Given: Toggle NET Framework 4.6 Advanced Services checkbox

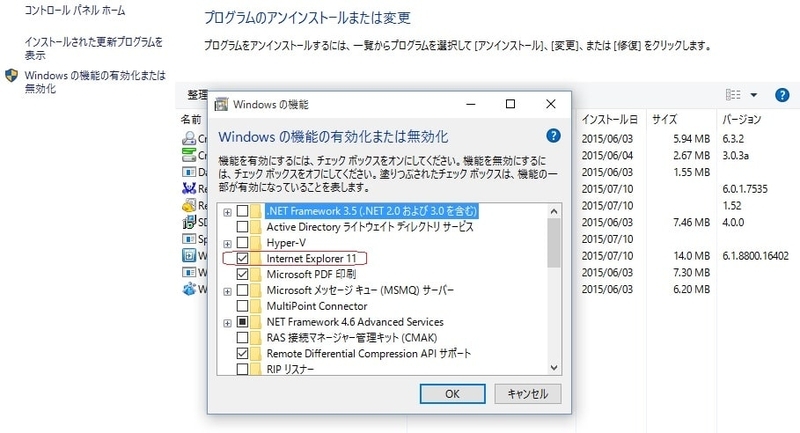Looking at the screenshot, I should coord(242,322).
